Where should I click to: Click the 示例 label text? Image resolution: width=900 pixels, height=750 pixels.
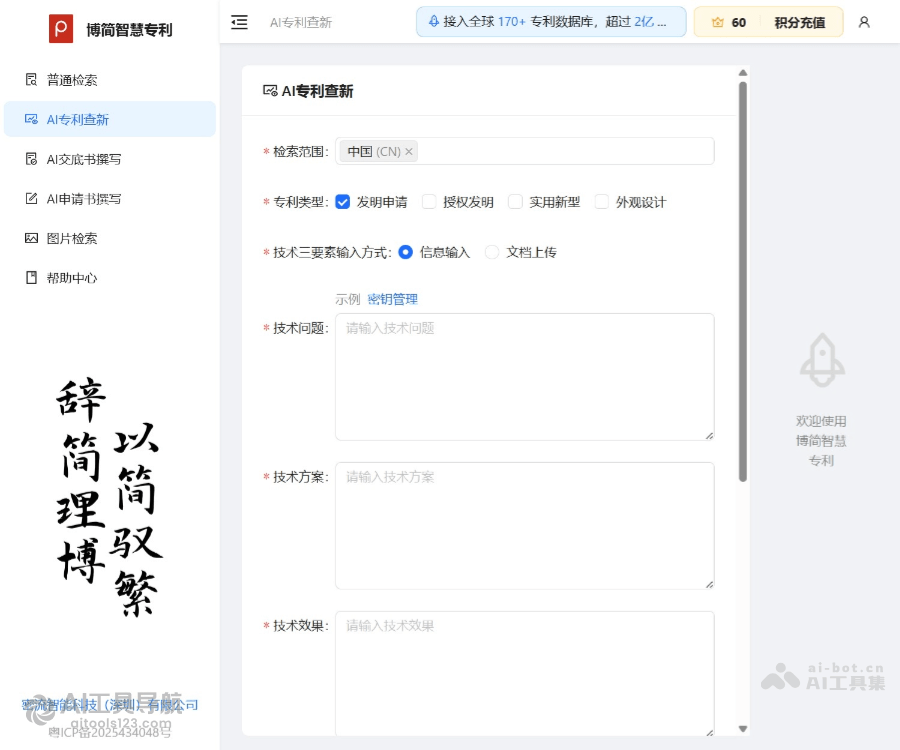point(348,299)
